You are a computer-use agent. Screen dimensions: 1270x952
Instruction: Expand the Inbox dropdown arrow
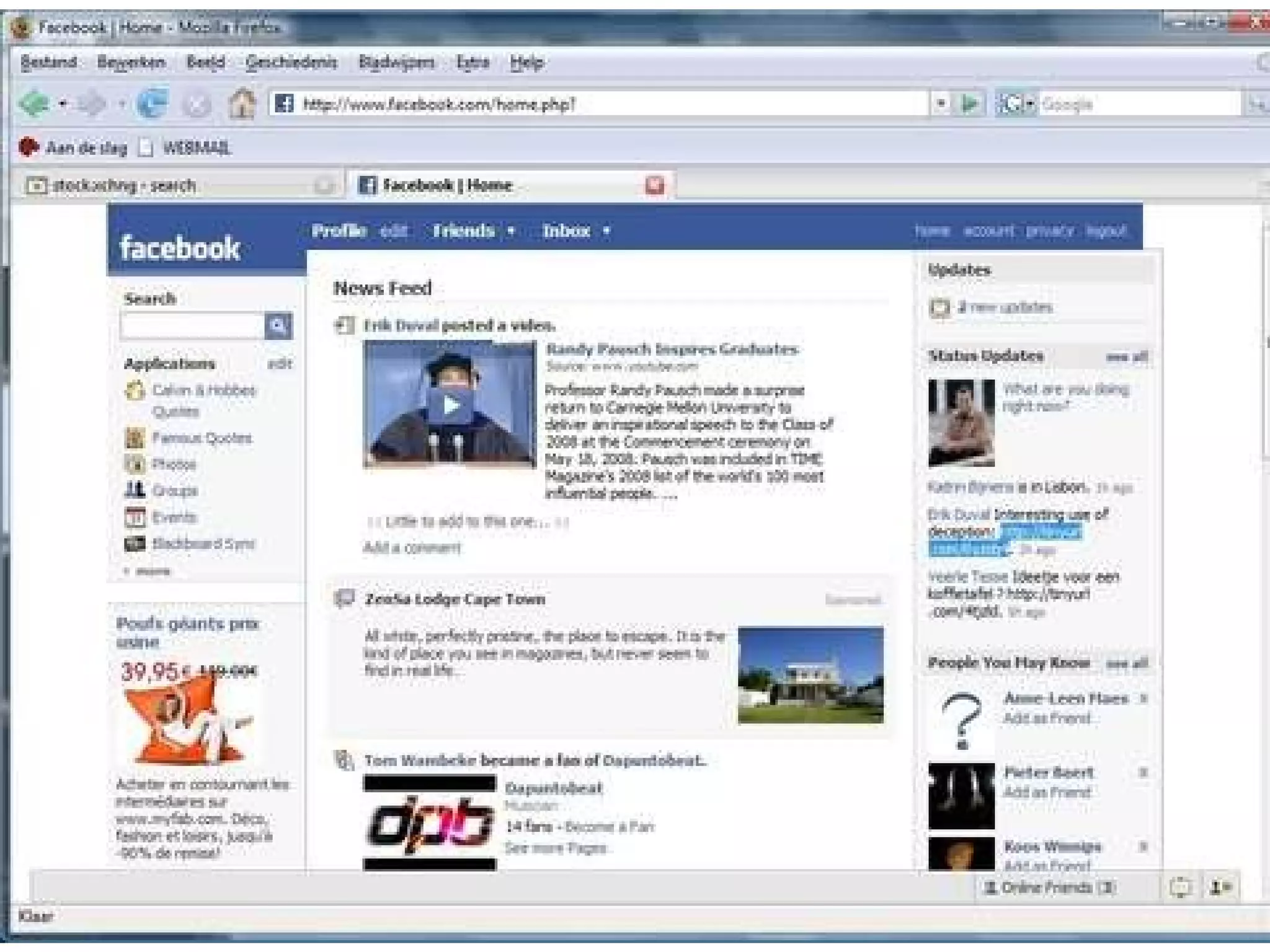(x=606, y=231)
